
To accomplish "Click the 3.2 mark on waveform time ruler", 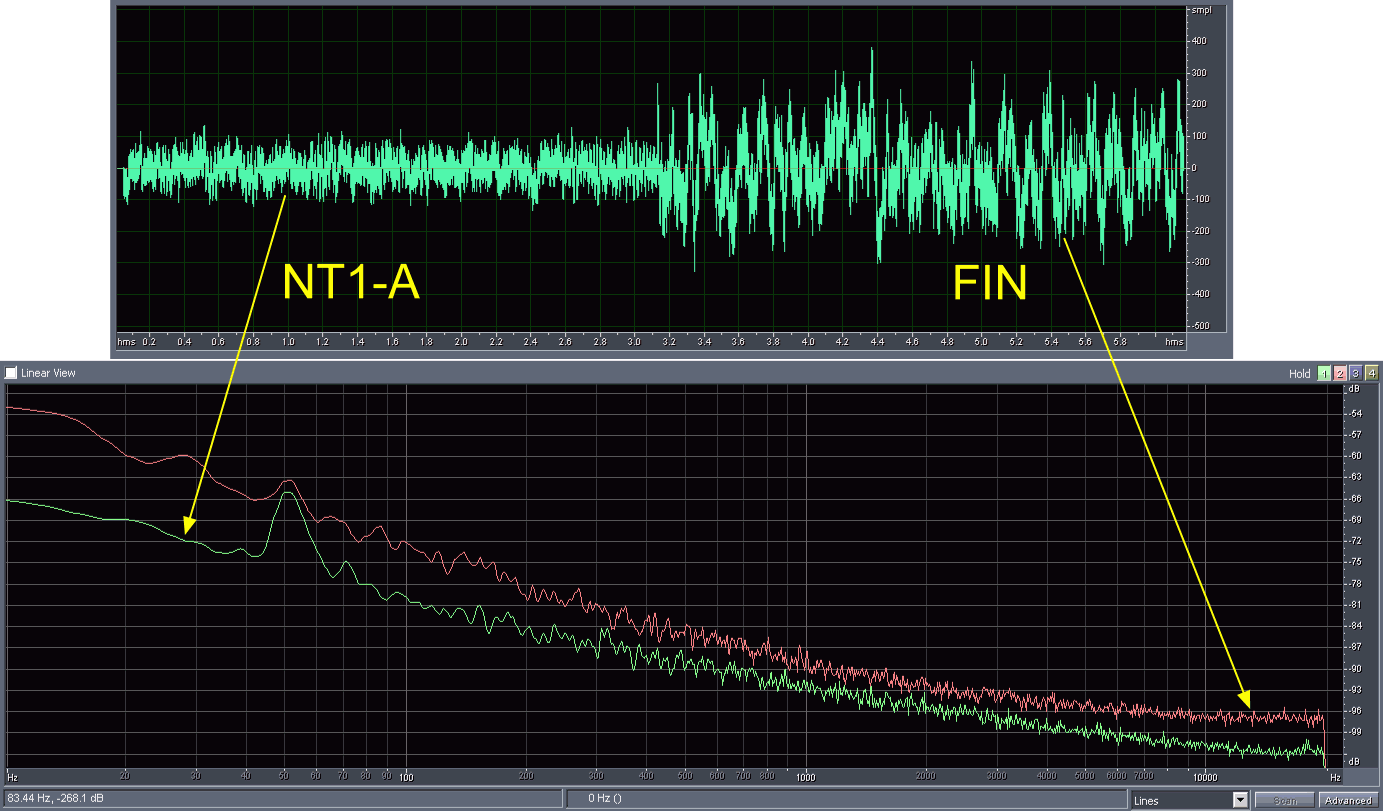I will coord(669,342).
